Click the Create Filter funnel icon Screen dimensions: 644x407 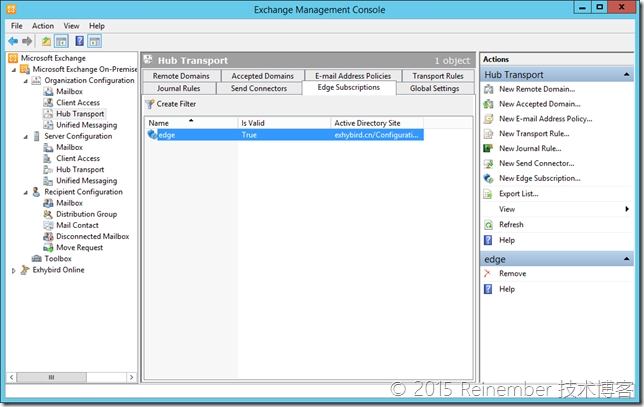point(150,104)
